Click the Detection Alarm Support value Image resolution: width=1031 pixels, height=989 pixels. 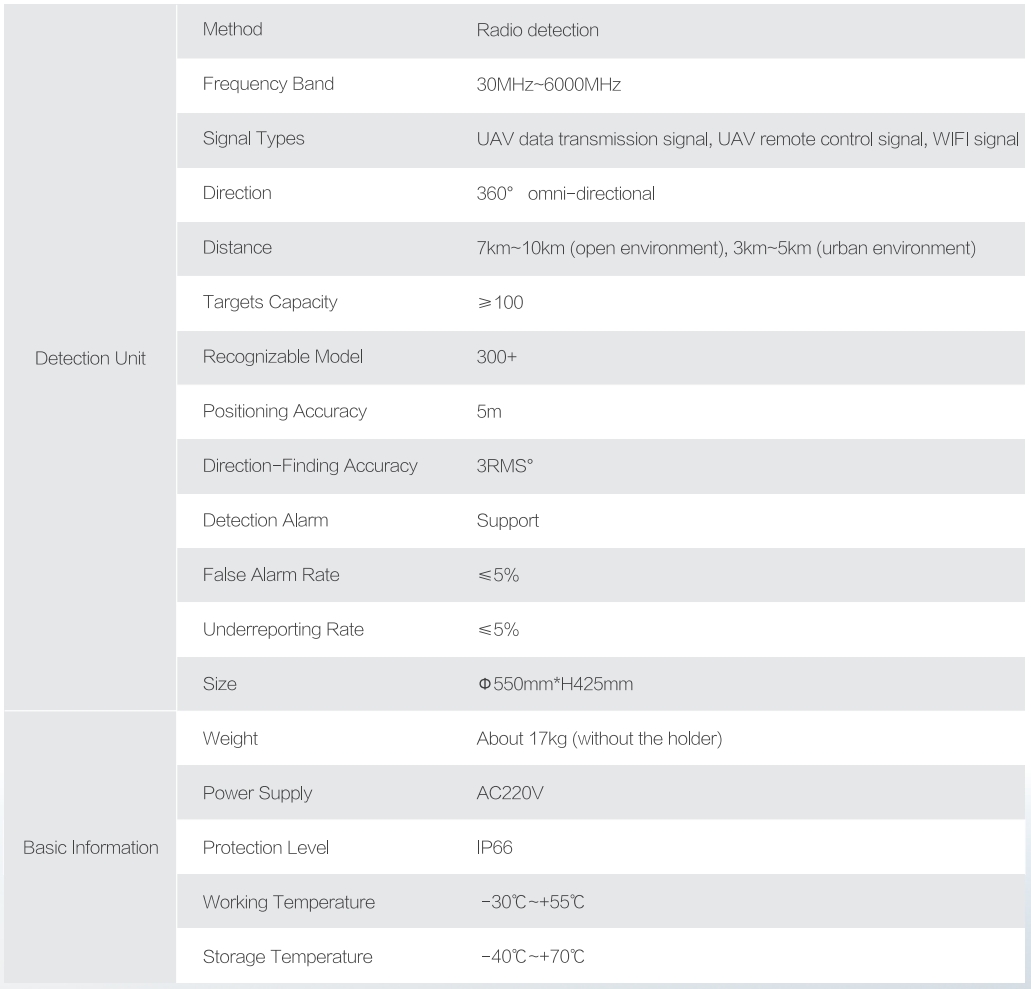(508, 520)
